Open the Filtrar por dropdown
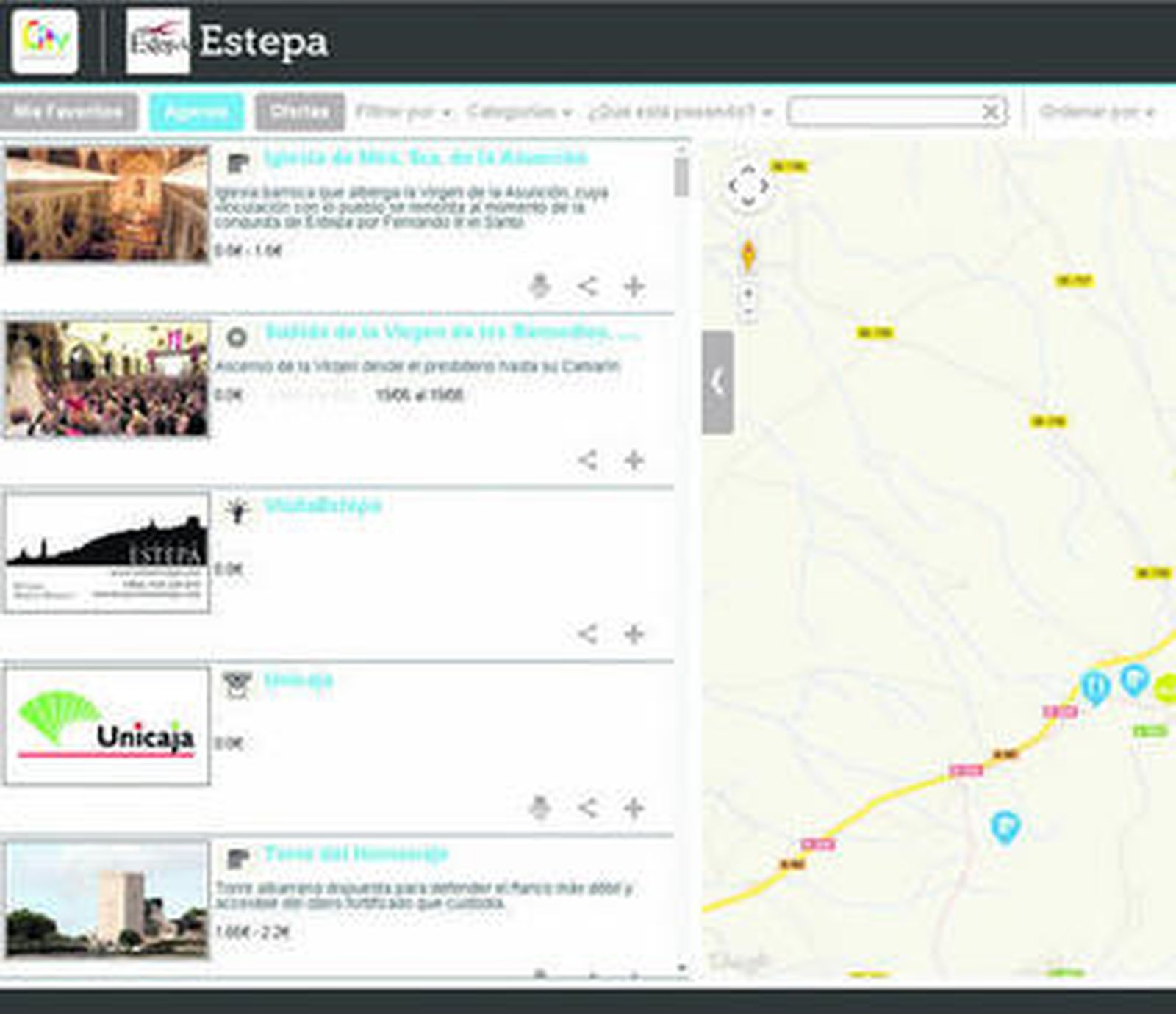 point(402,112)
